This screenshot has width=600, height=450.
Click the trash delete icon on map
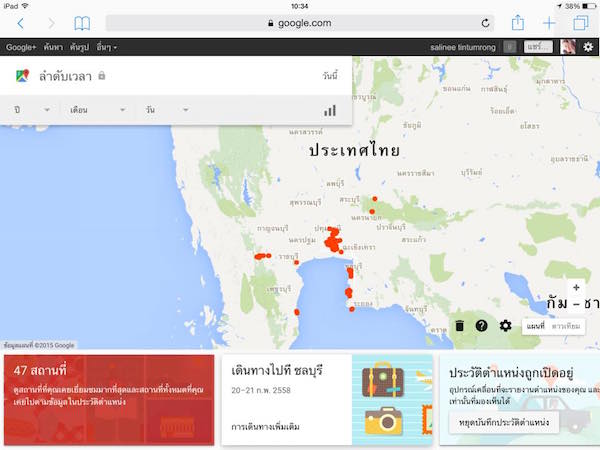459,325
